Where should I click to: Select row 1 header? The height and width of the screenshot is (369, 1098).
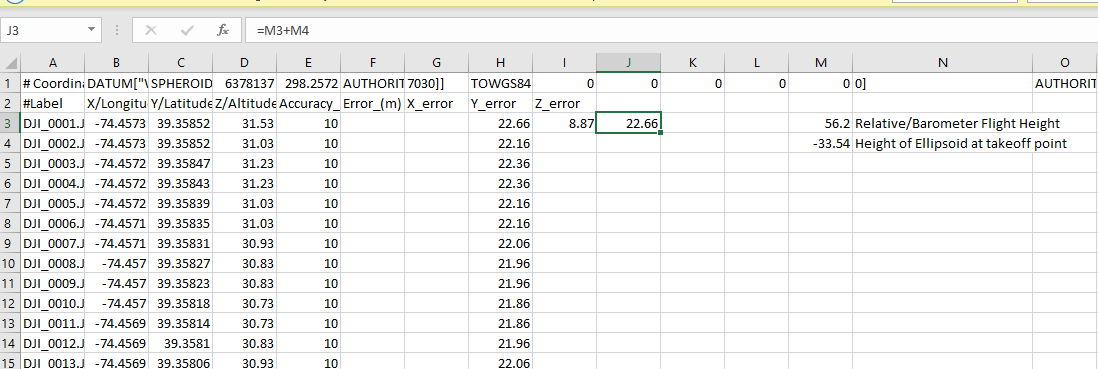11,83
